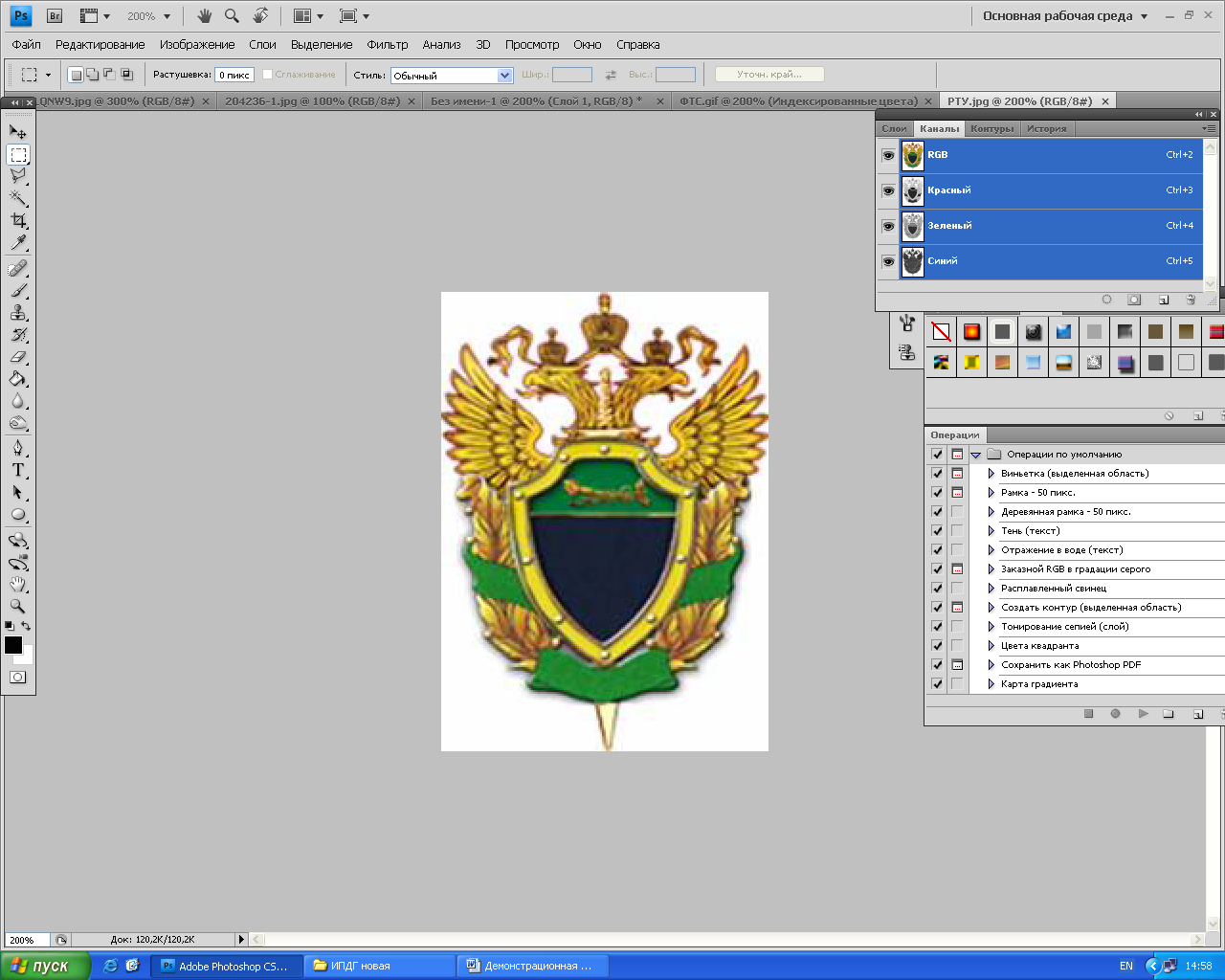Click the foreground color swatch
The image size is (1225, 980).
coord(13,645)
